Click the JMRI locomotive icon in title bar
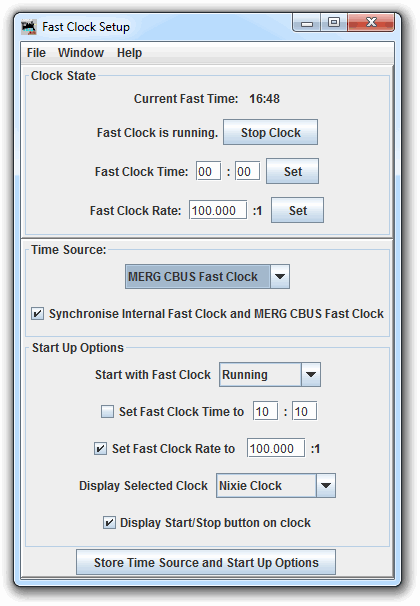The width and height of the screenshot is (420, 606). coord(29,27)
